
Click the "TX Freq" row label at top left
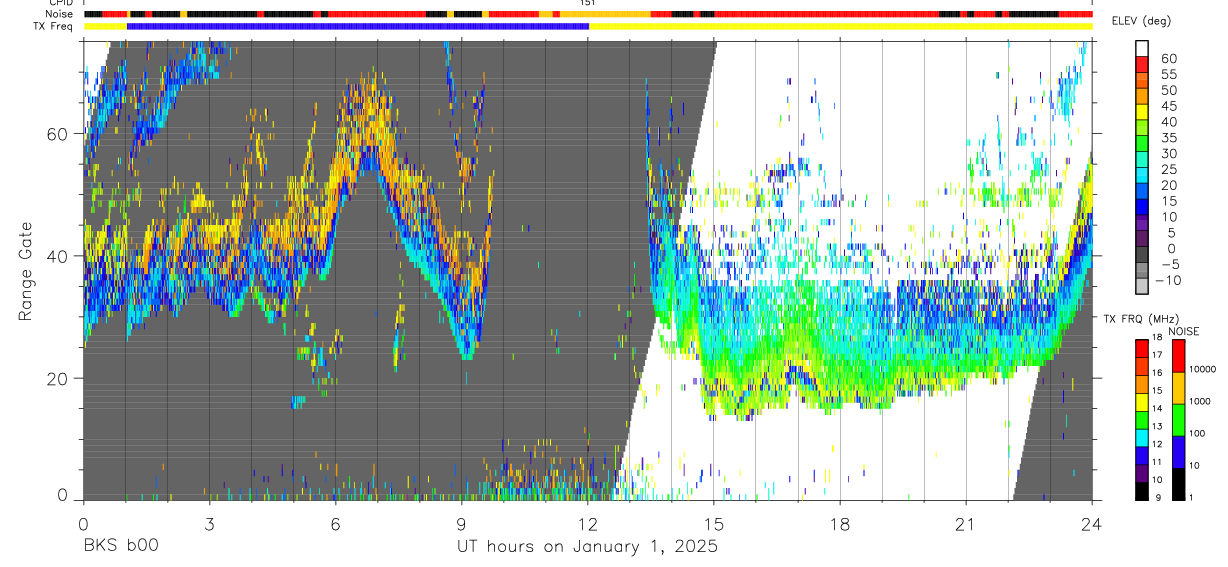54,26
